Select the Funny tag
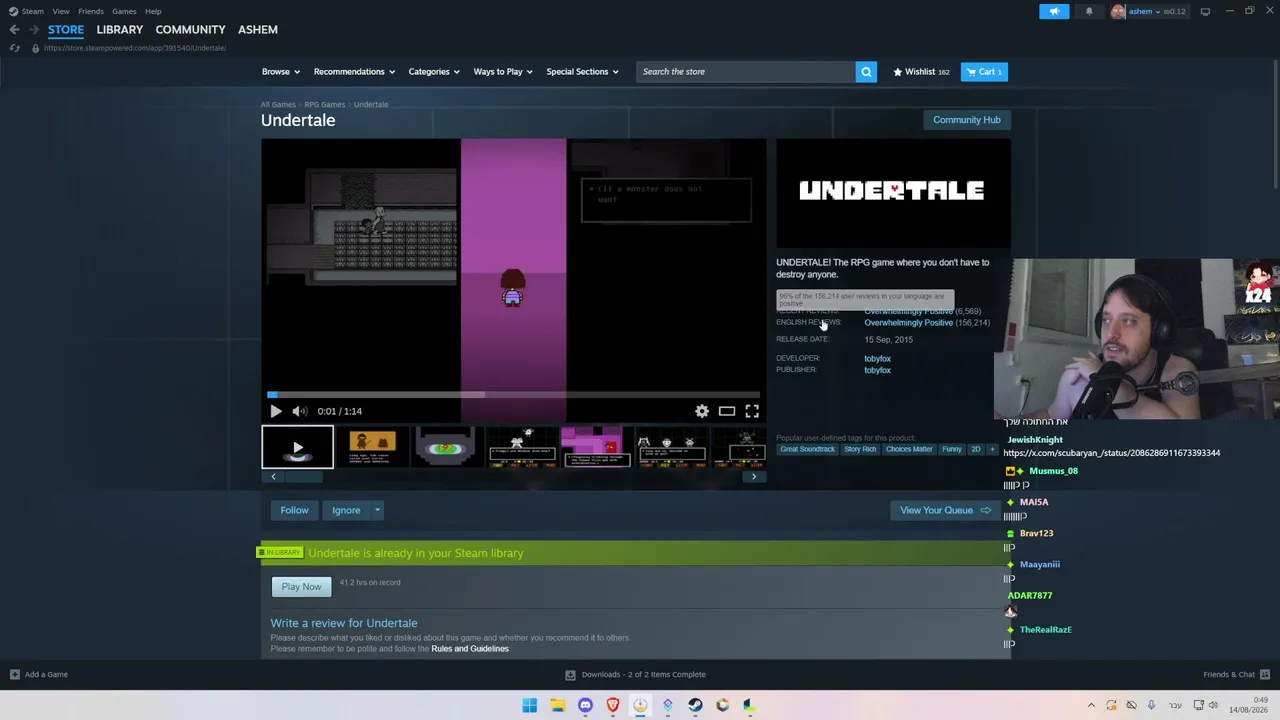This screenshot has height=720, width=1280. click(x=952, y=449)
